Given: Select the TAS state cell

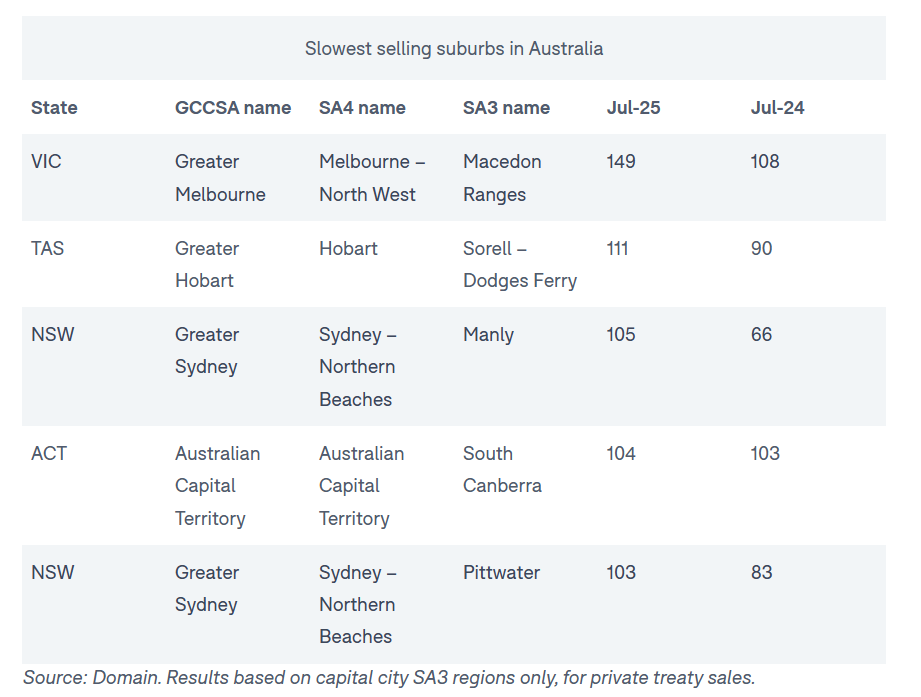Looking at the screenshot, I should point(47,248).
